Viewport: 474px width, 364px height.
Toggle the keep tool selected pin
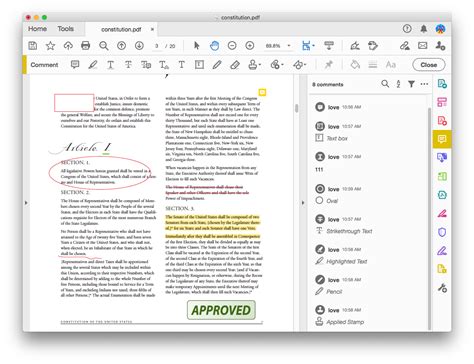[329, 64]
